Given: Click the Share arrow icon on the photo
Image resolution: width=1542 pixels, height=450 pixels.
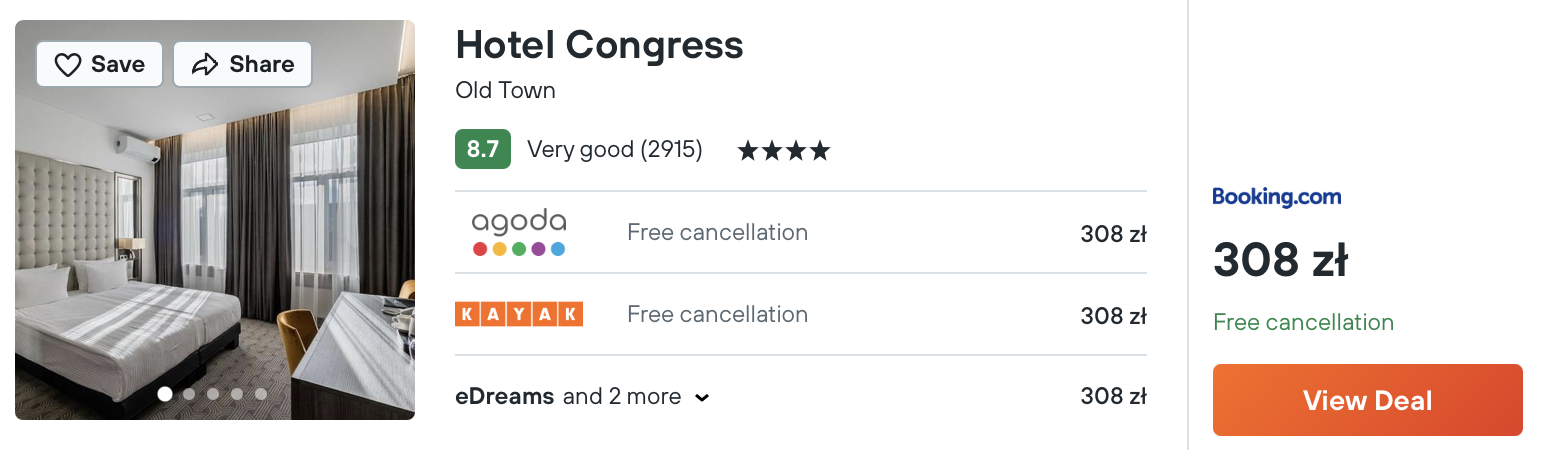Looking at the screenshot, I should click(x=205, y=65).
